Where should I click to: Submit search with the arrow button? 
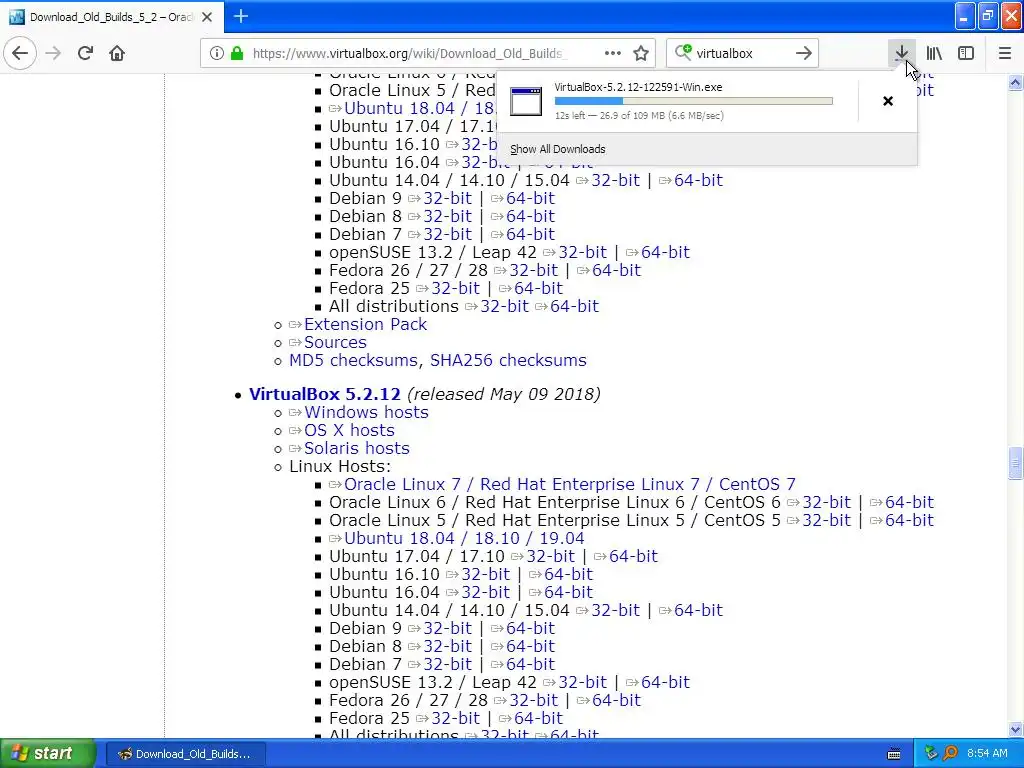[x=804, y=53]
